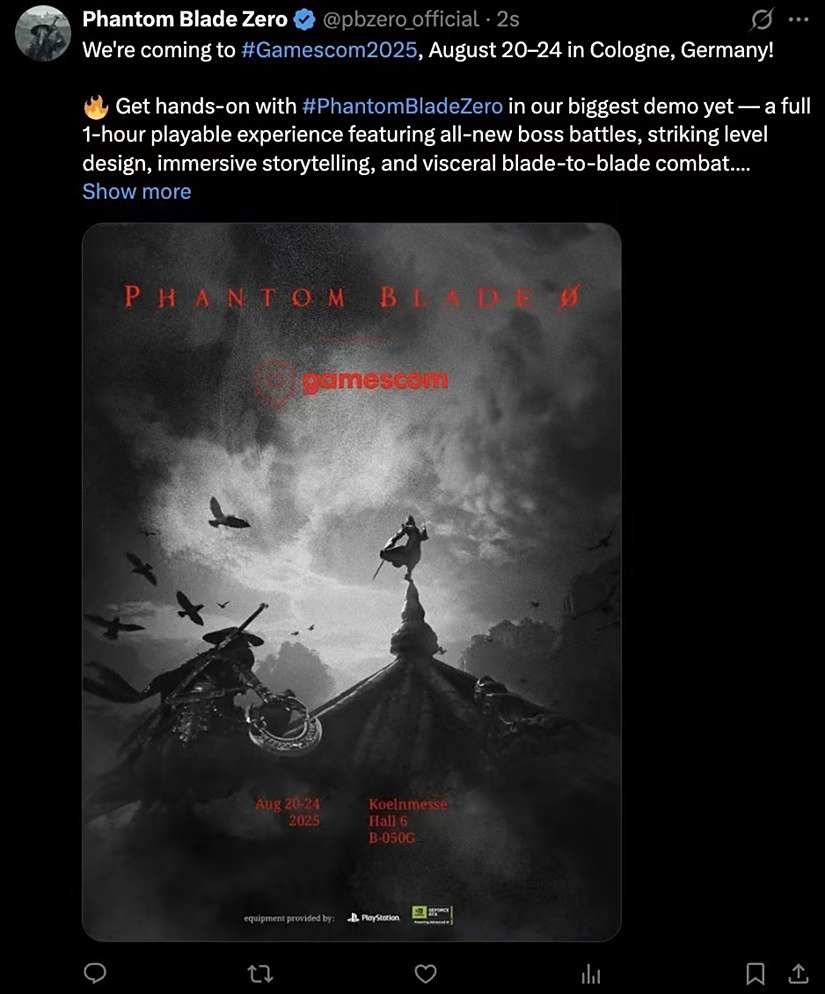
Task: Share the post via upload arrow icon
Action: click(798, 973)
